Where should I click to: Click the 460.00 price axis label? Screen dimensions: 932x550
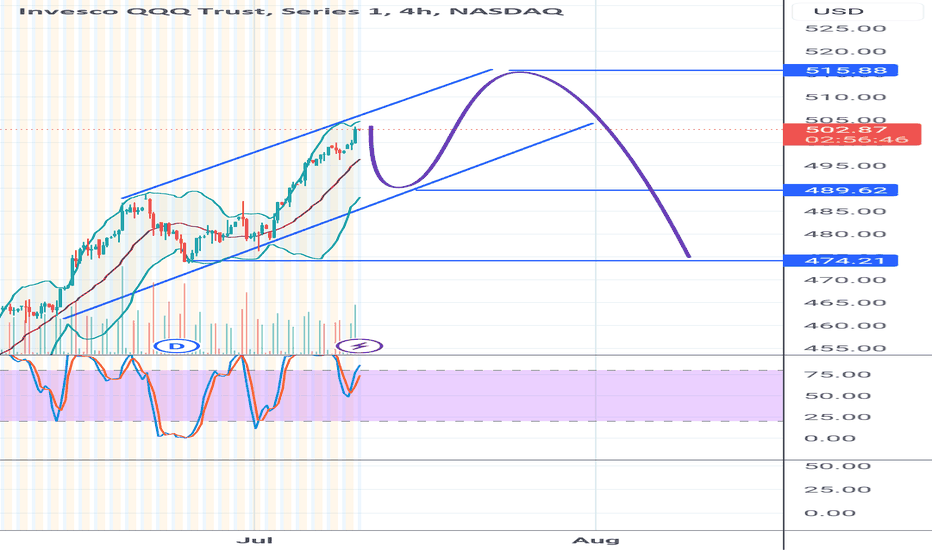pyautogui.click(x=845, y=326)
